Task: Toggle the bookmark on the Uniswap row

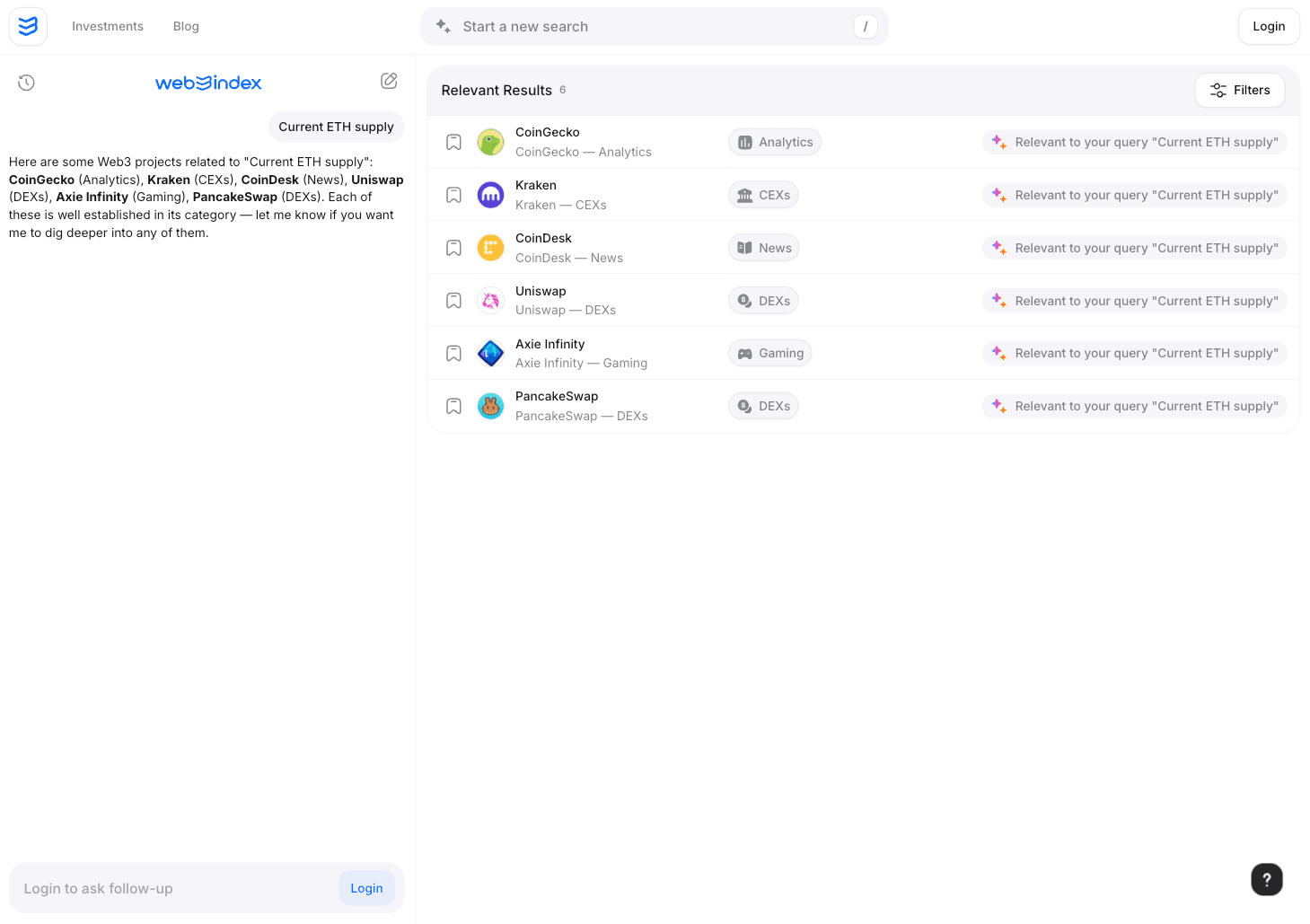Action: [453, 300]
